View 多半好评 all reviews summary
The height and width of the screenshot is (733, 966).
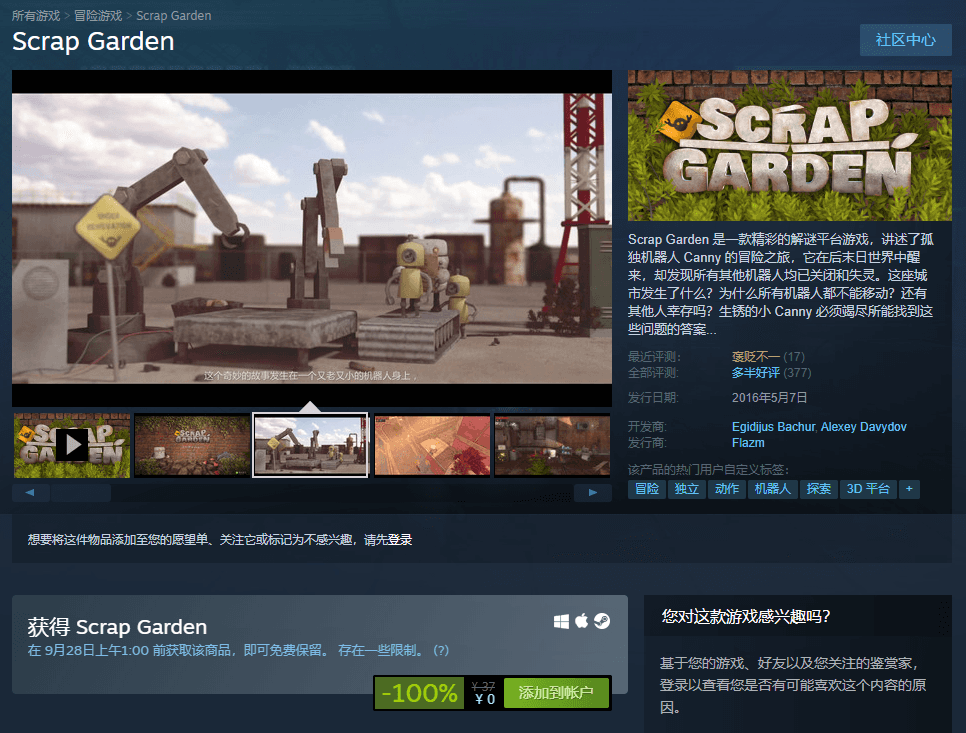pyautogui.click(x=755, y=373)
